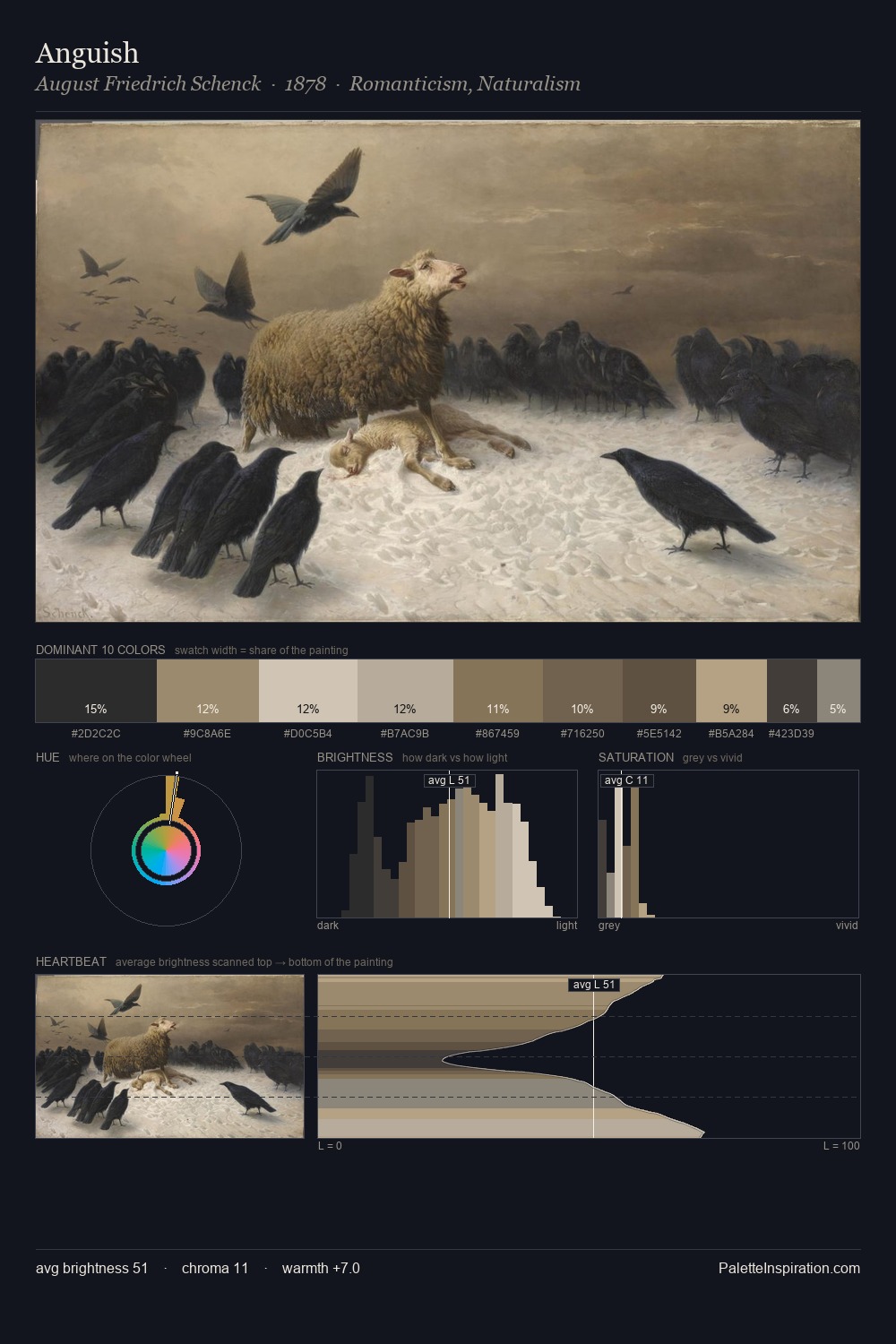Choose the #B5A284 swatch

click(731, 691)
